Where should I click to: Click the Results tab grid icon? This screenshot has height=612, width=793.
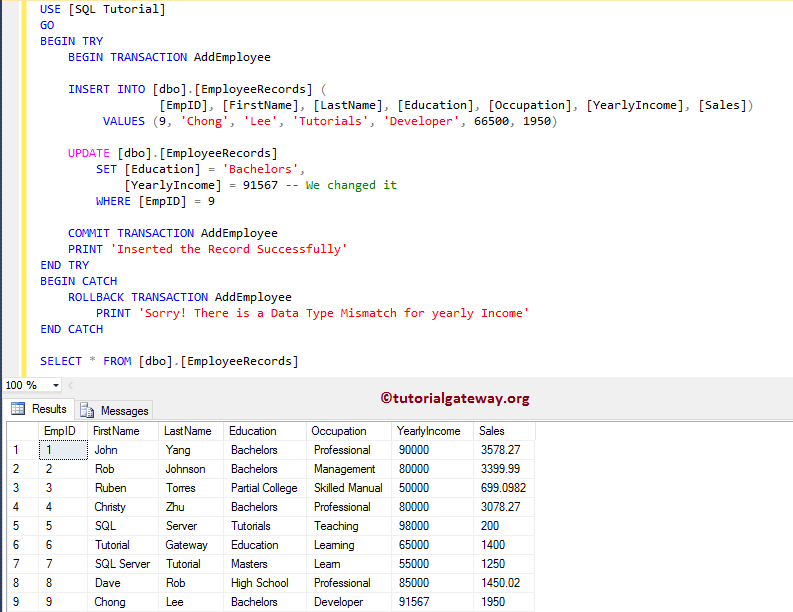(x=17, y=409)
